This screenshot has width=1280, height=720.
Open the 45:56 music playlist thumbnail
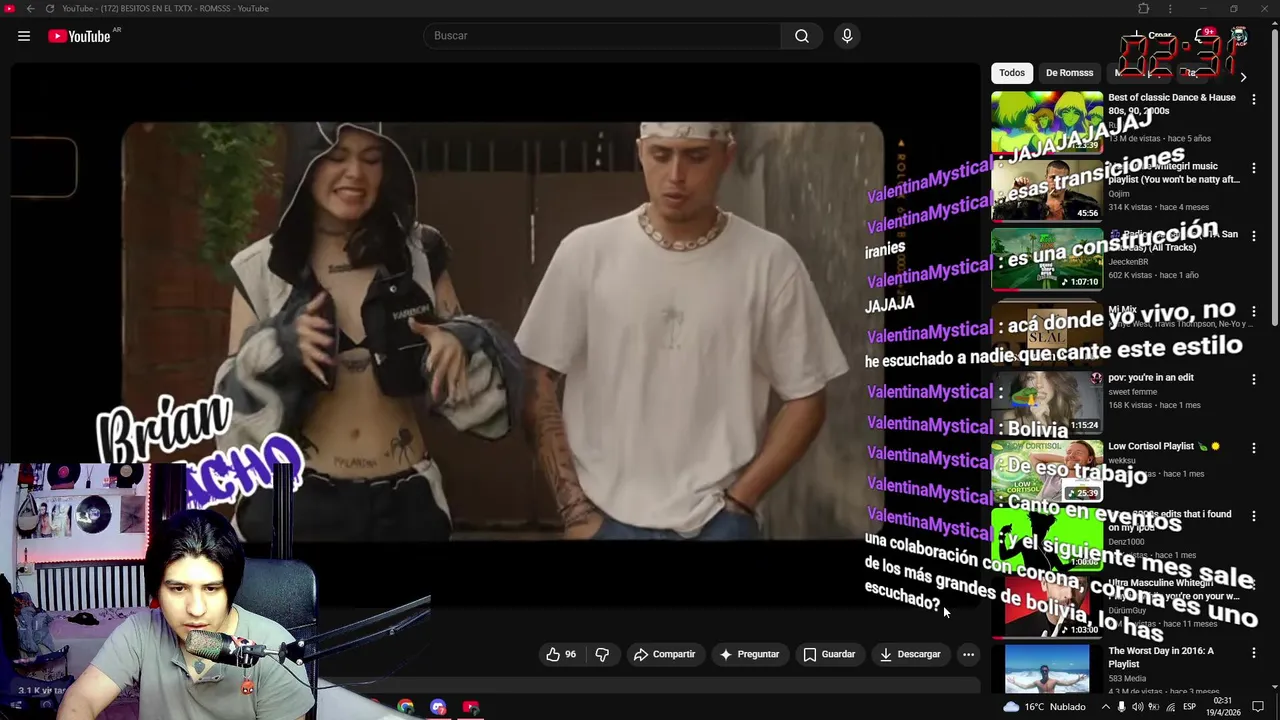[x=1047, y=190]
